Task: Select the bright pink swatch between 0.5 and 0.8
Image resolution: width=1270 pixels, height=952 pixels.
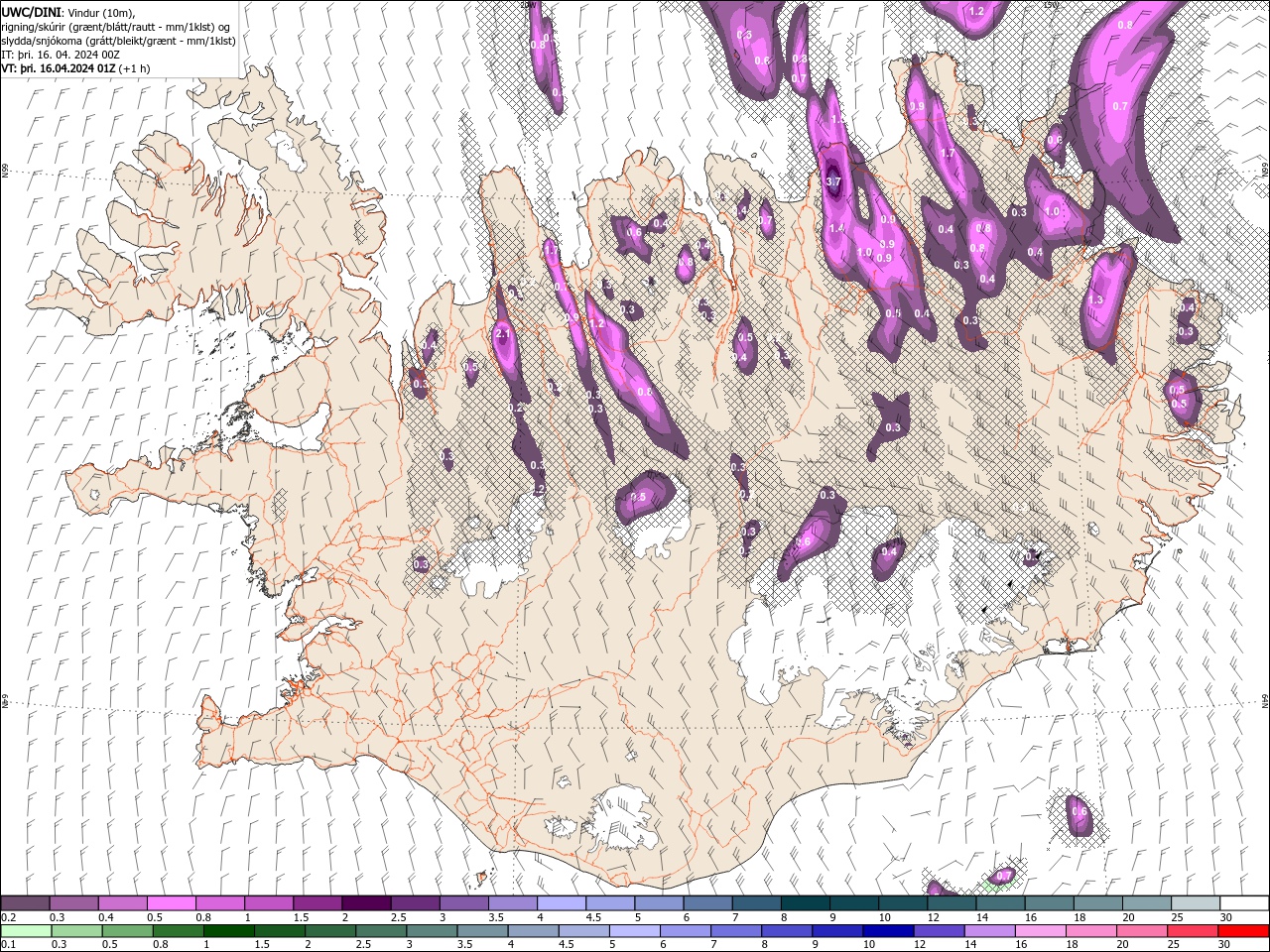Action: click(x=172, y=902)
